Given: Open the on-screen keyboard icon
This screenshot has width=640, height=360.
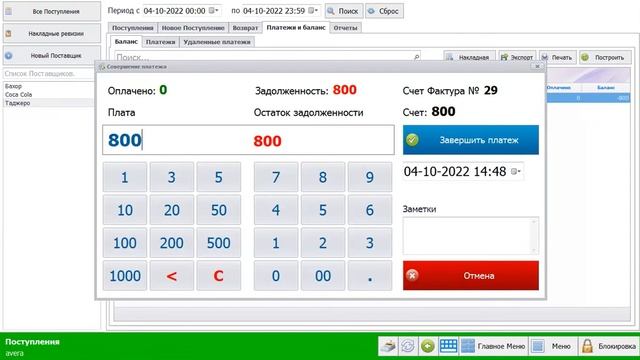Looking at the screenshot, I should pyautogui.click(x=448, y=347).
